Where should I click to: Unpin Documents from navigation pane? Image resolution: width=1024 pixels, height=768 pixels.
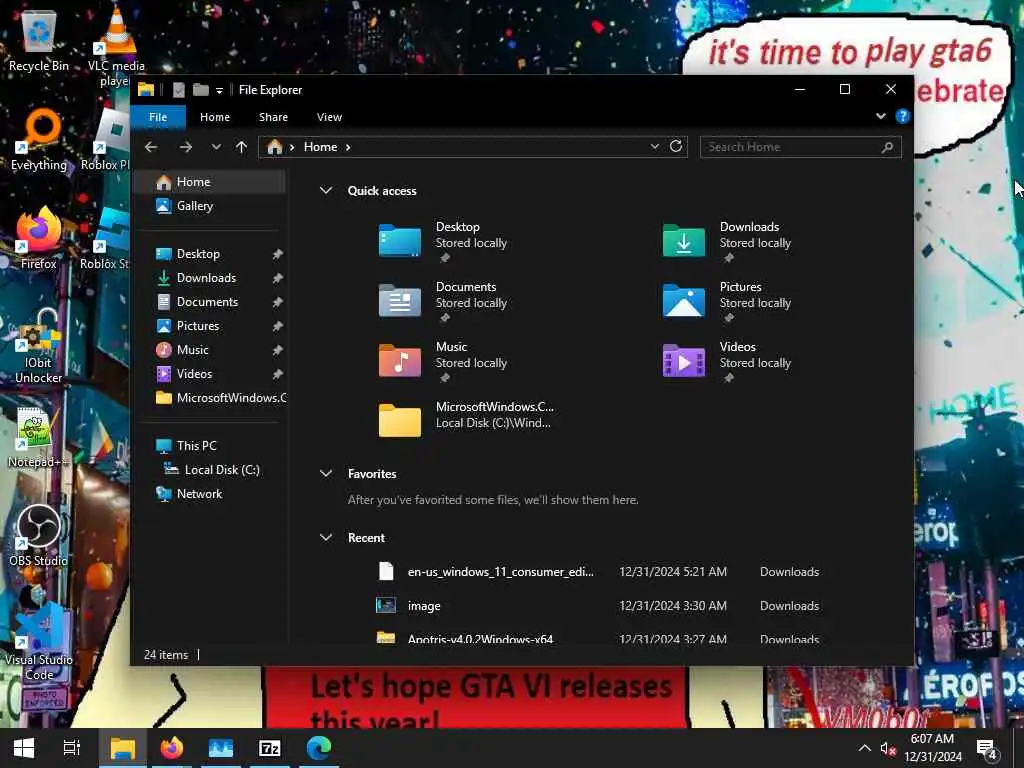[278, 302]
